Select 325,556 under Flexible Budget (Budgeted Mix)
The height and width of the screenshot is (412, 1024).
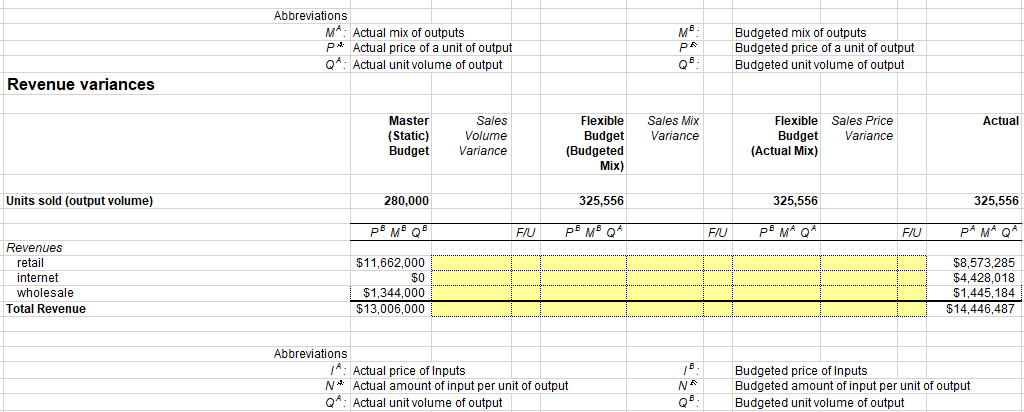(x=601, y=201)
